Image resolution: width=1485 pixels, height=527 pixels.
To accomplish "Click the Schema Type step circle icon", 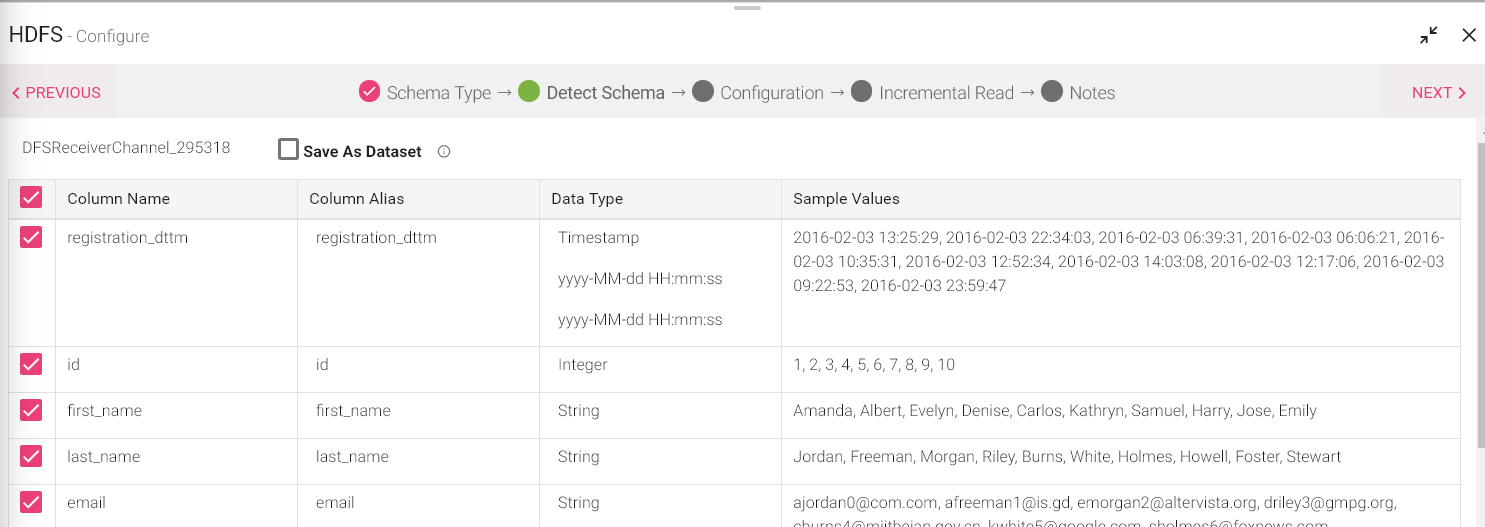I will tap(370, 92).
